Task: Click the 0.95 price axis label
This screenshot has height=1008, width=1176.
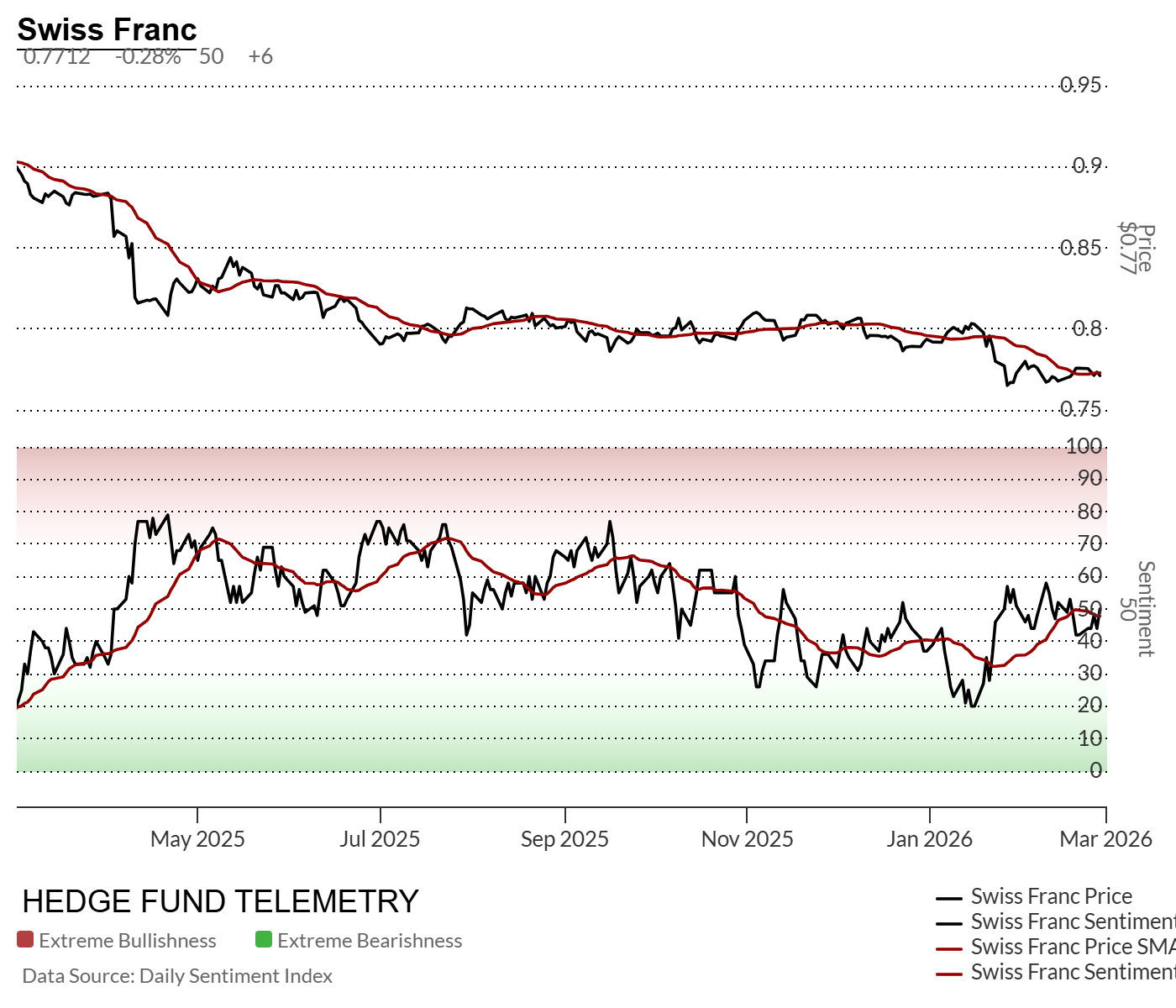Action: click(1080, 85)
